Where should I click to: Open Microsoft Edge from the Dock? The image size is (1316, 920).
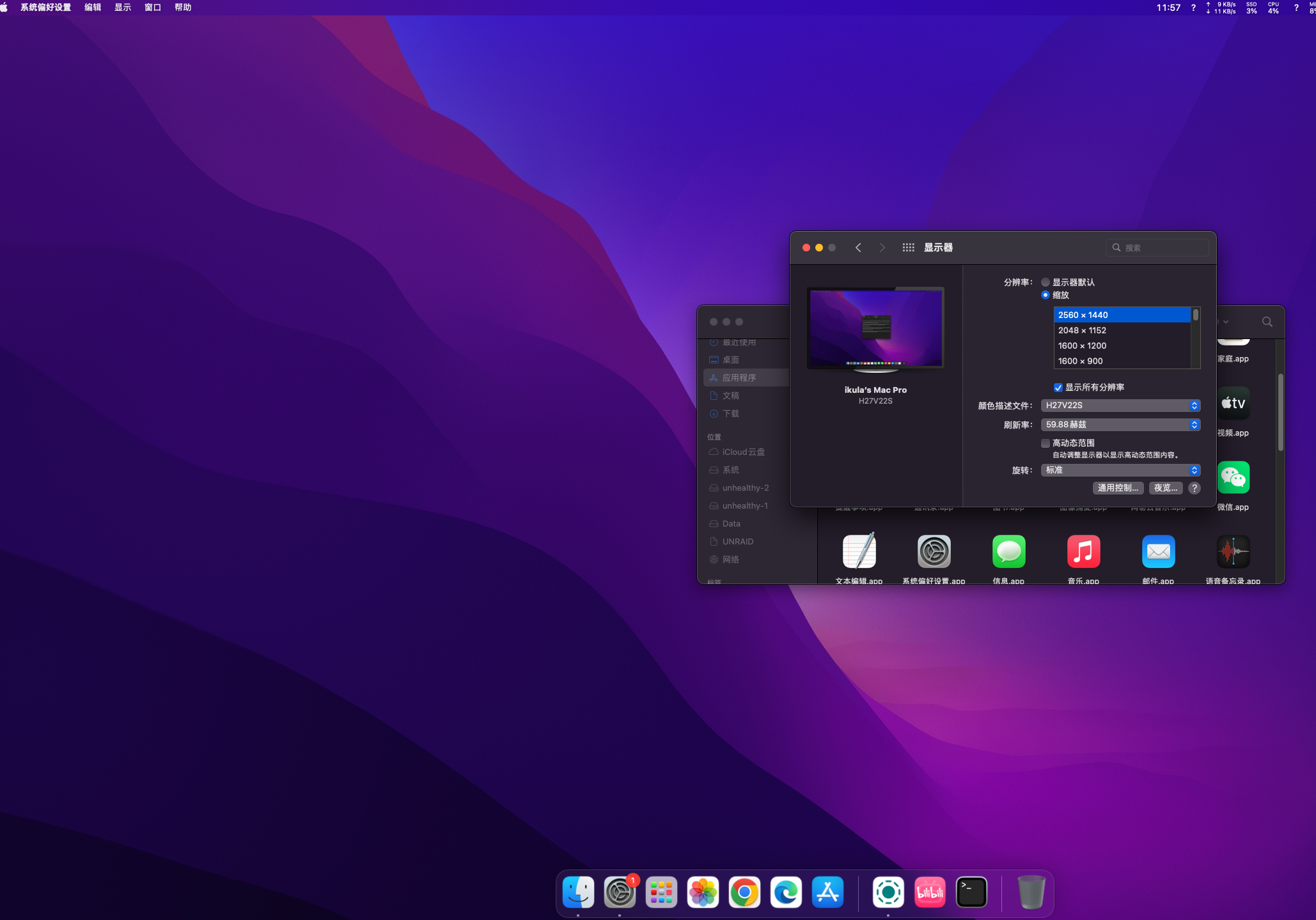[786, 892]
